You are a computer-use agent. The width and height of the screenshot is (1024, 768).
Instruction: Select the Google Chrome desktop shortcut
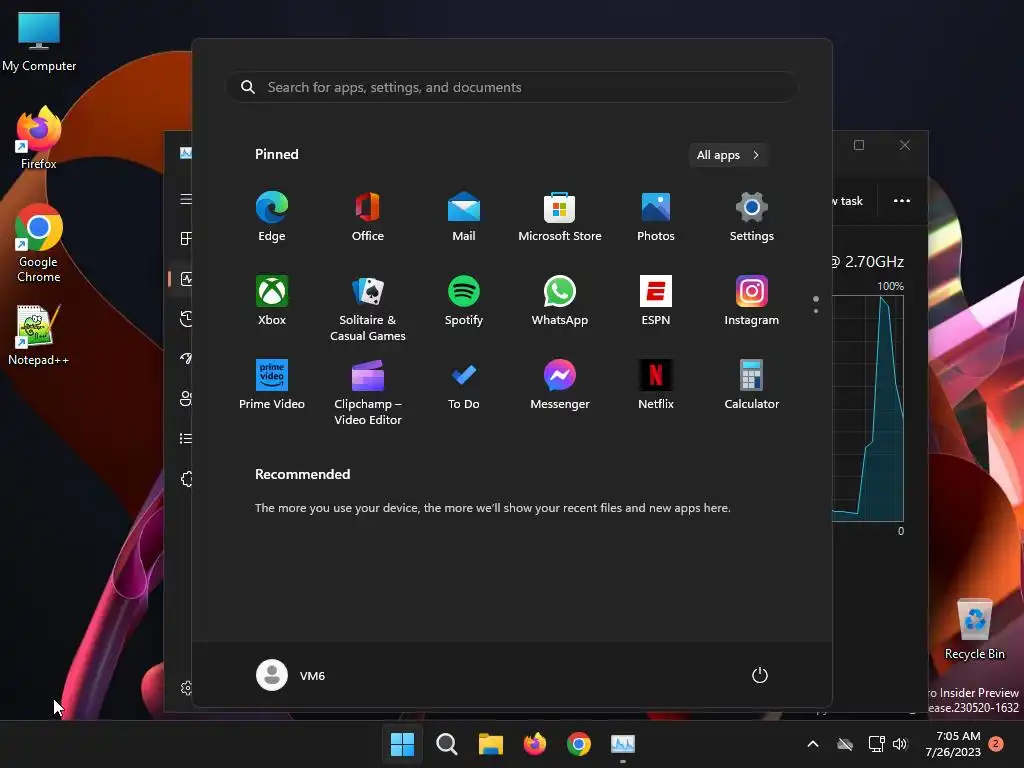[39, 243]
